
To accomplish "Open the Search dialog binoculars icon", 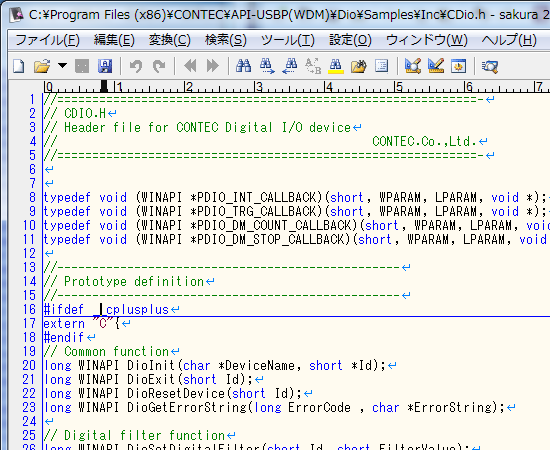I will pos(243,66).
